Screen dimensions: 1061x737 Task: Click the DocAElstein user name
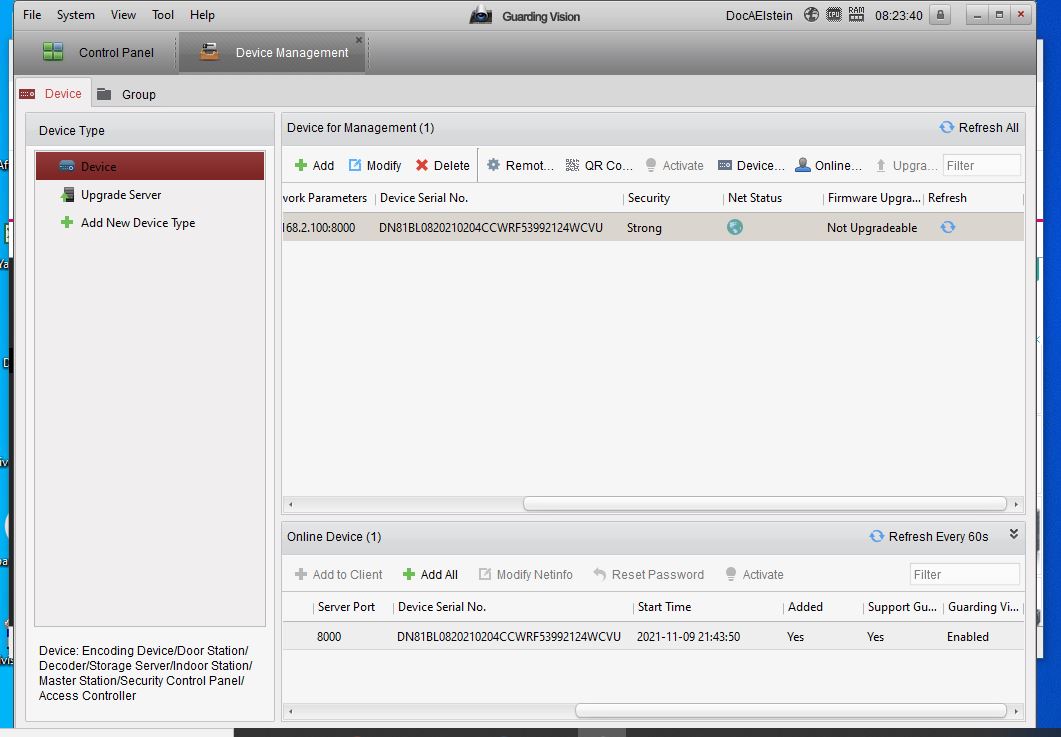point(759,15)
